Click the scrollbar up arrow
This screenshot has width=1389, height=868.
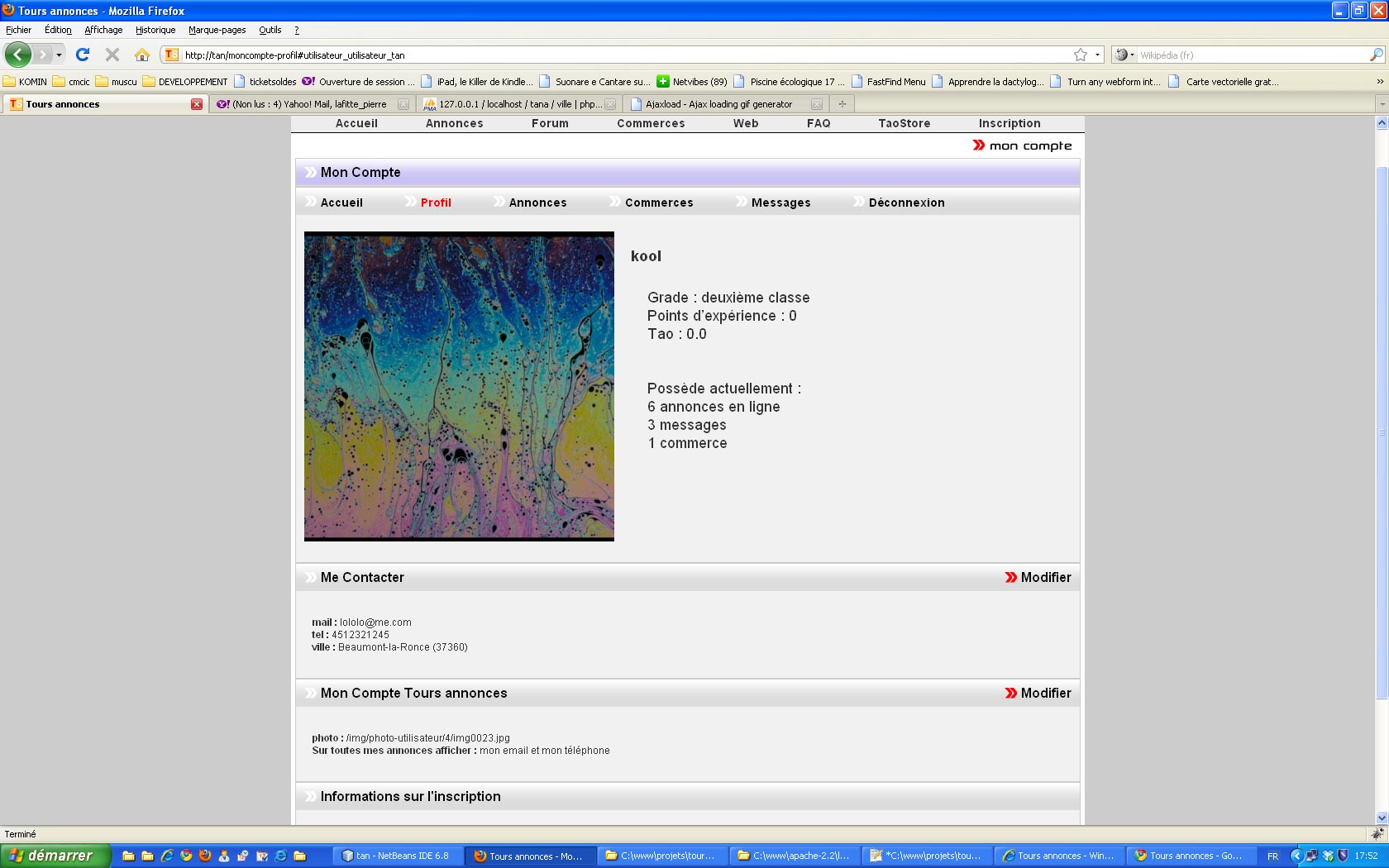[x=1382, y=122]
